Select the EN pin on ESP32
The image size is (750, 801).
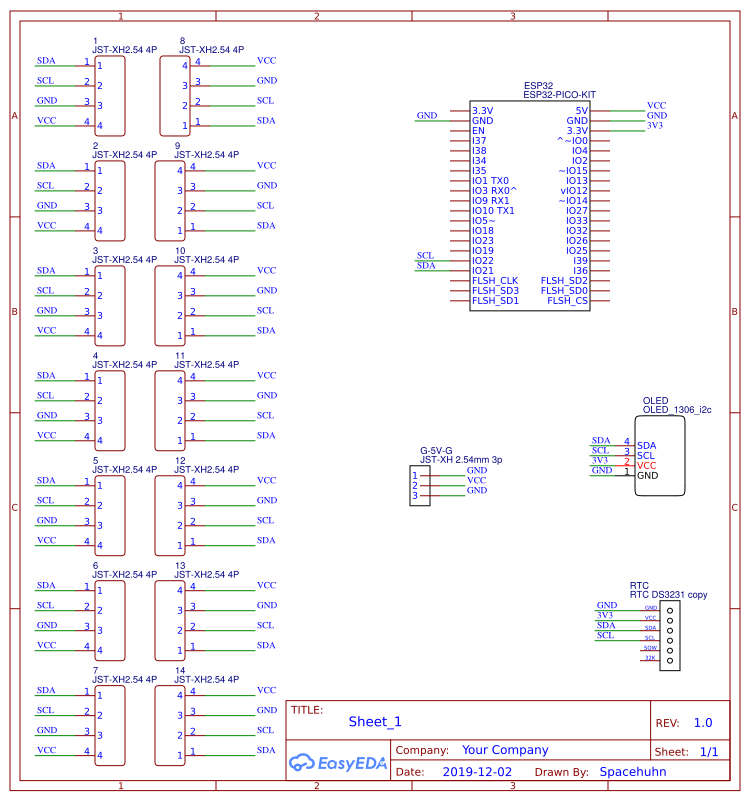click(478, 130)
